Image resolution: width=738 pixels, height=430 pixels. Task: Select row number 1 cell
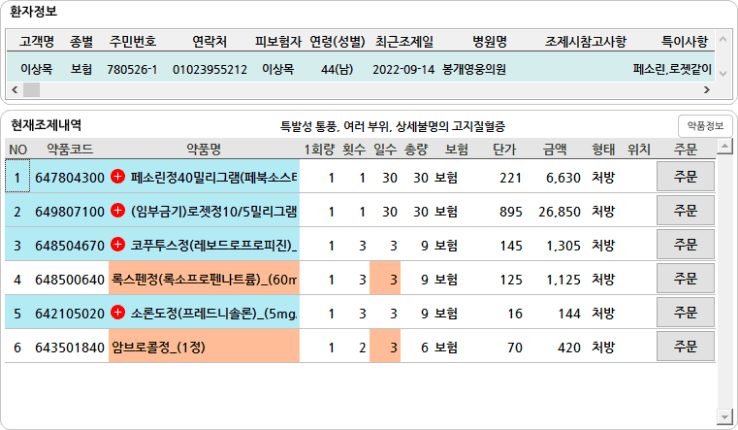(17, 177)
